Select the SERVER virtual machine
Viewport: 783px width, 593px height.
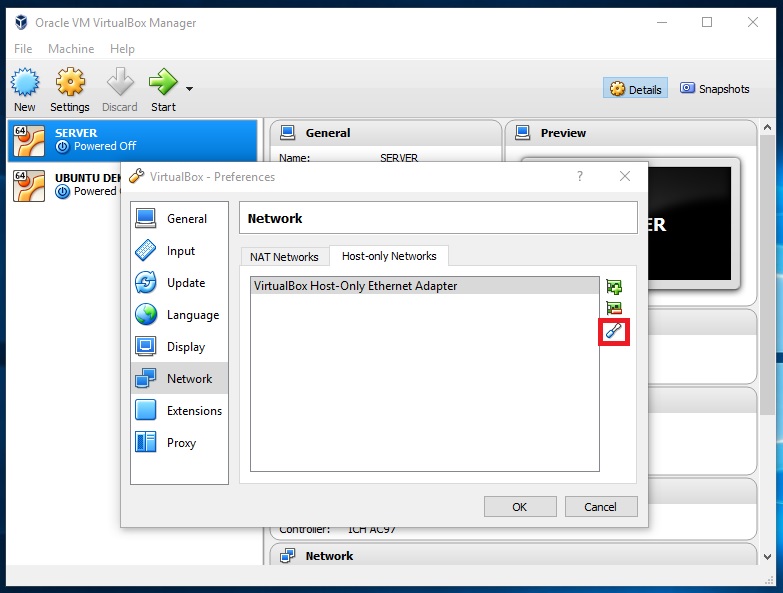tap(132, 140)
